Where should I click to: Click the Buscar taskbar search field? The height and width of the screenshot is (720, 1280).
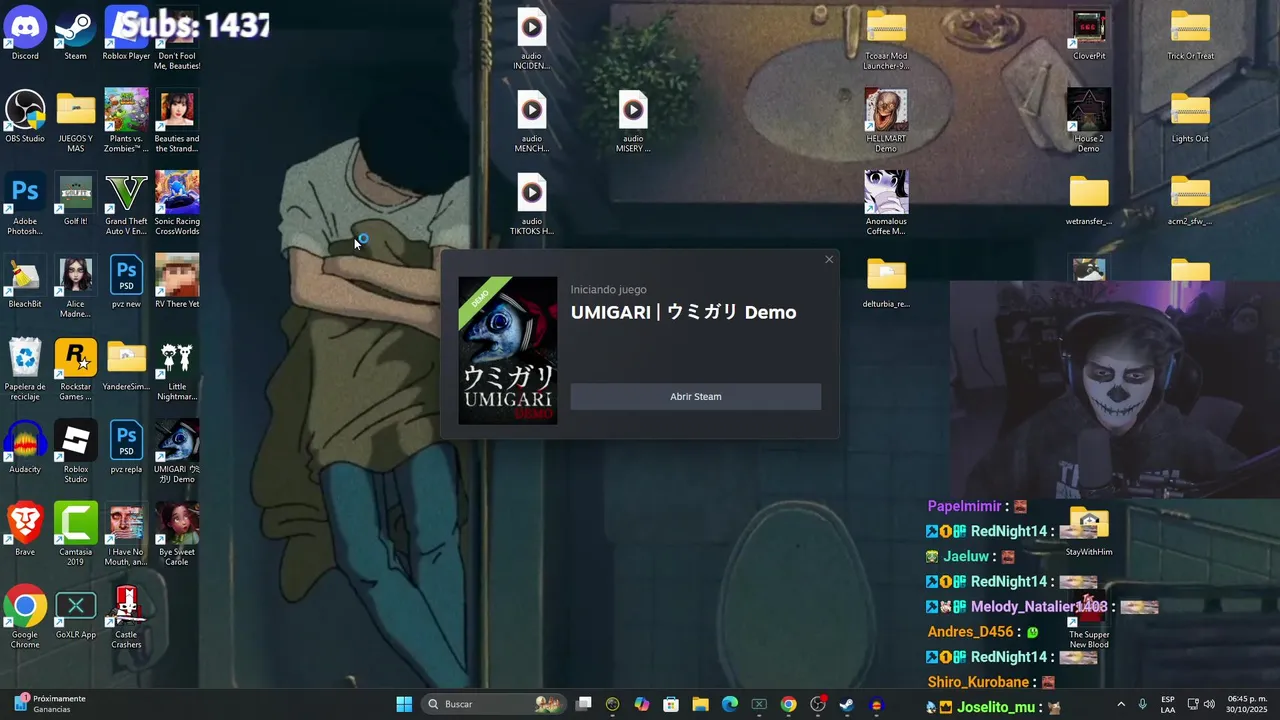pos(494,704)
